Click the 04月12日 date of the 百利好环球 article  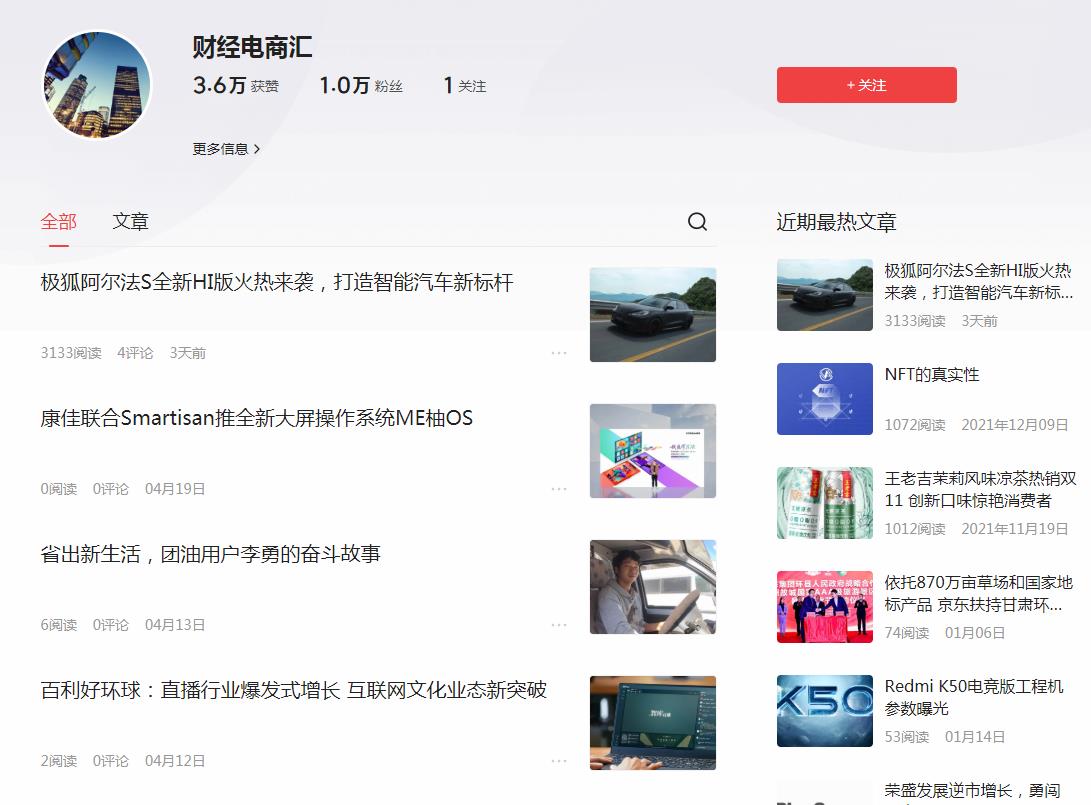[x=175, y=761]
